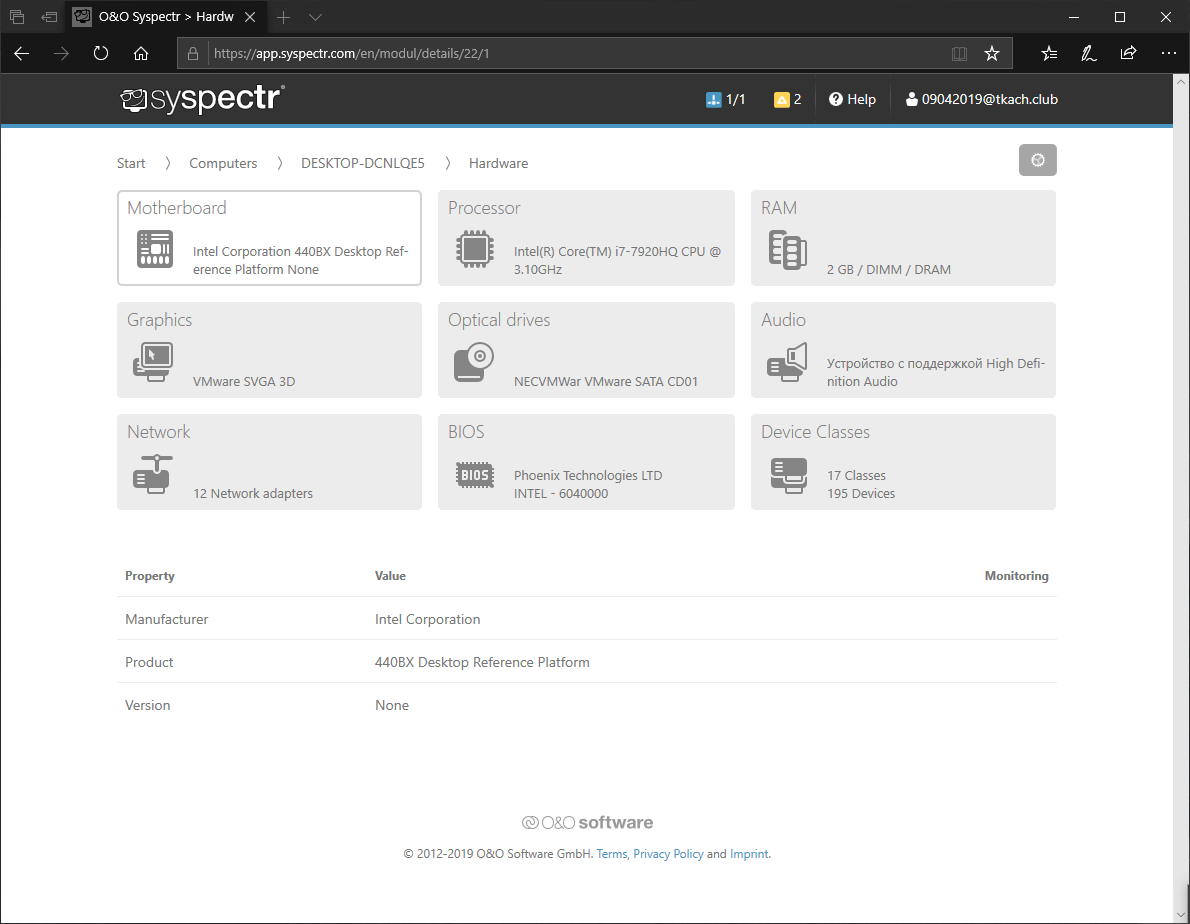Viewport: 1190px width, 924px height.
Task: Click the Manufacturer property row
Action: coord(587,619)
